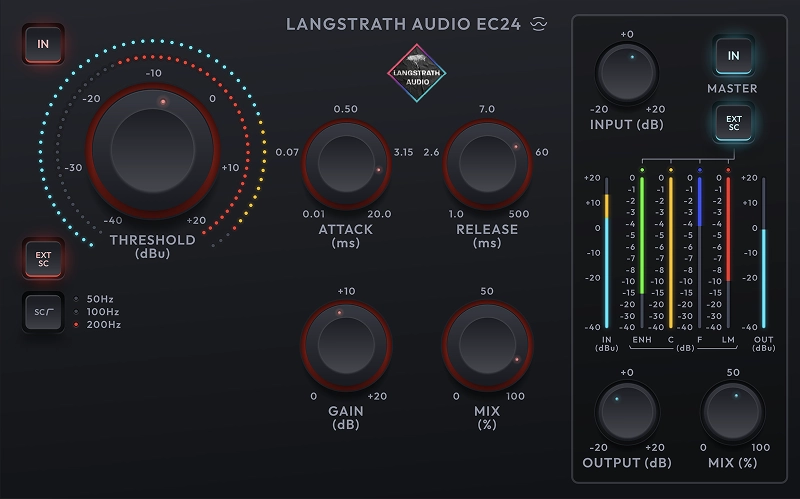This screenshot has width=800, height=499.
Task: Click the THRESHOLD (dBu) label
Action: [153, 246]
